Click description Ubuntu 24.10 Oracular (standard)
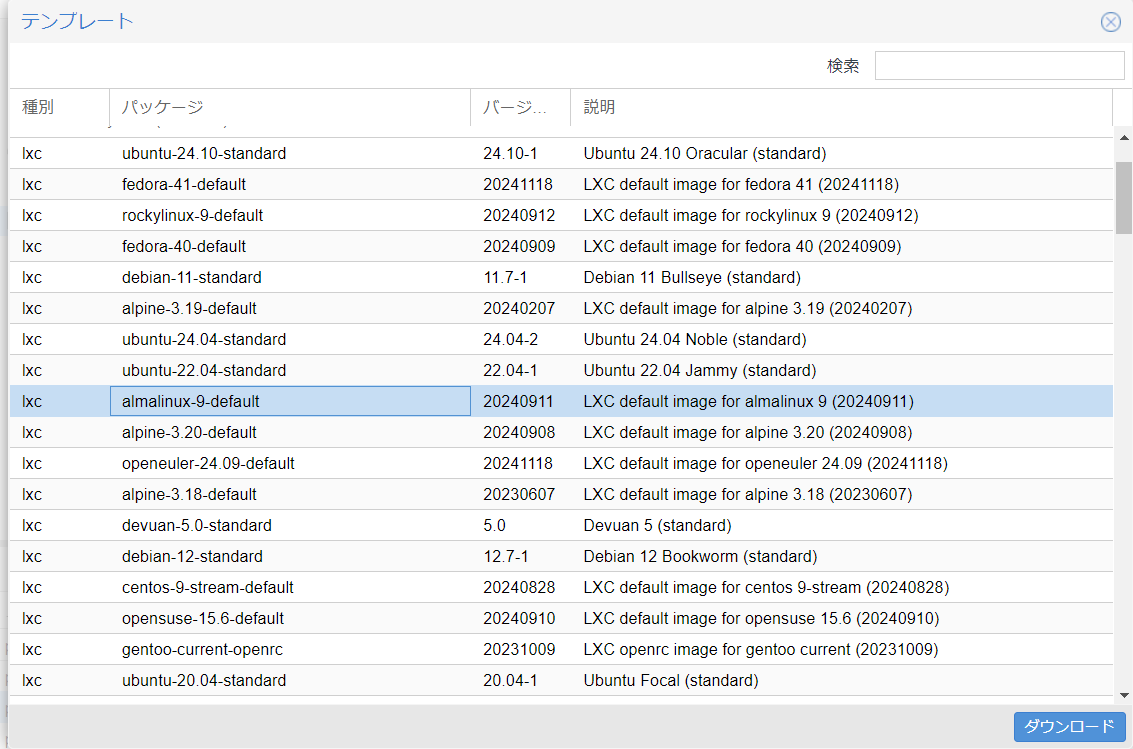This screenshot has height=749, width=1133. (705, 153)
